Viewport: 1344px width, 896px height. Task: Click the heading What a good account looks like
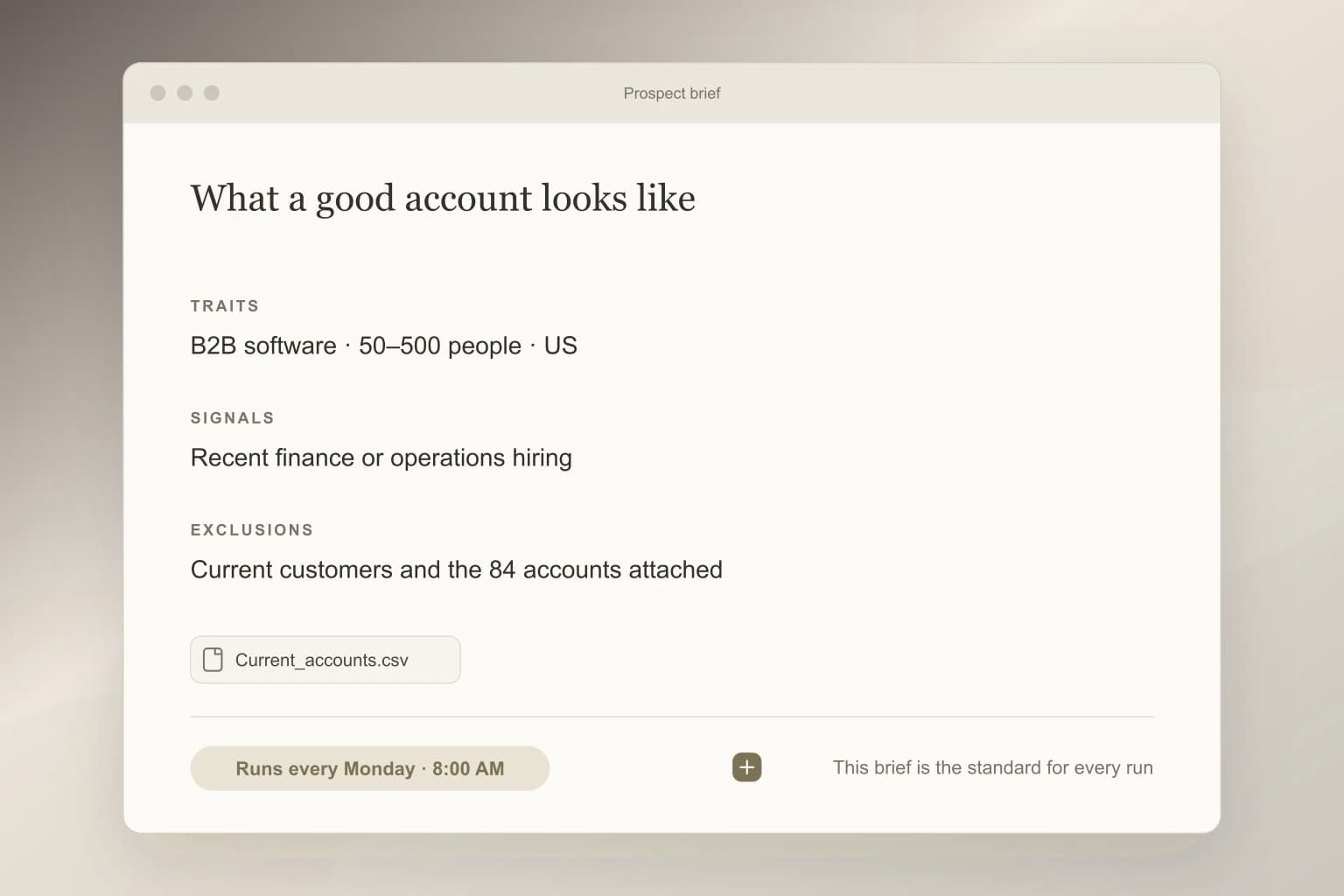coord(443,199)
